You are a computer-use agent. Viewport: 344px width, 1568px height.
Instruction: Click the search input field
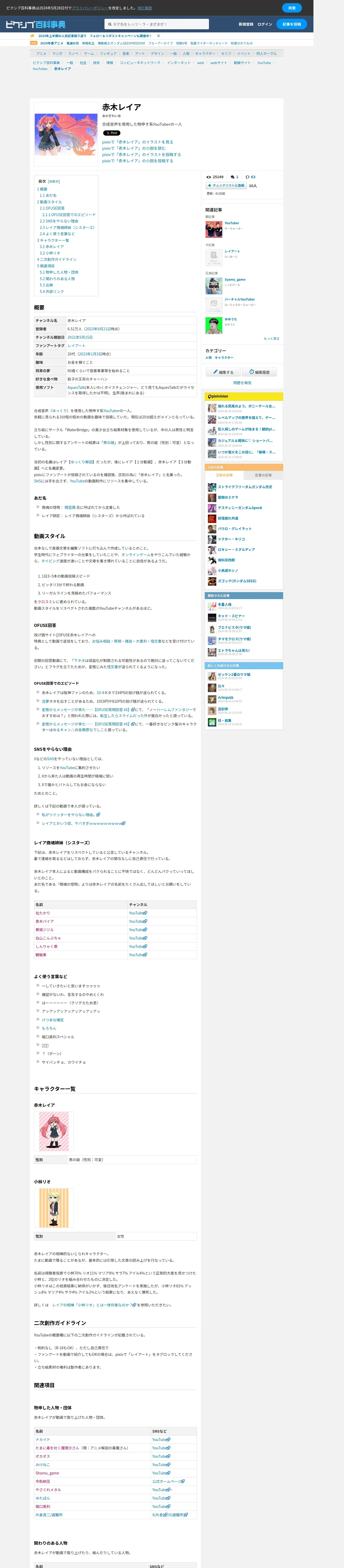[x=156, y=24]
